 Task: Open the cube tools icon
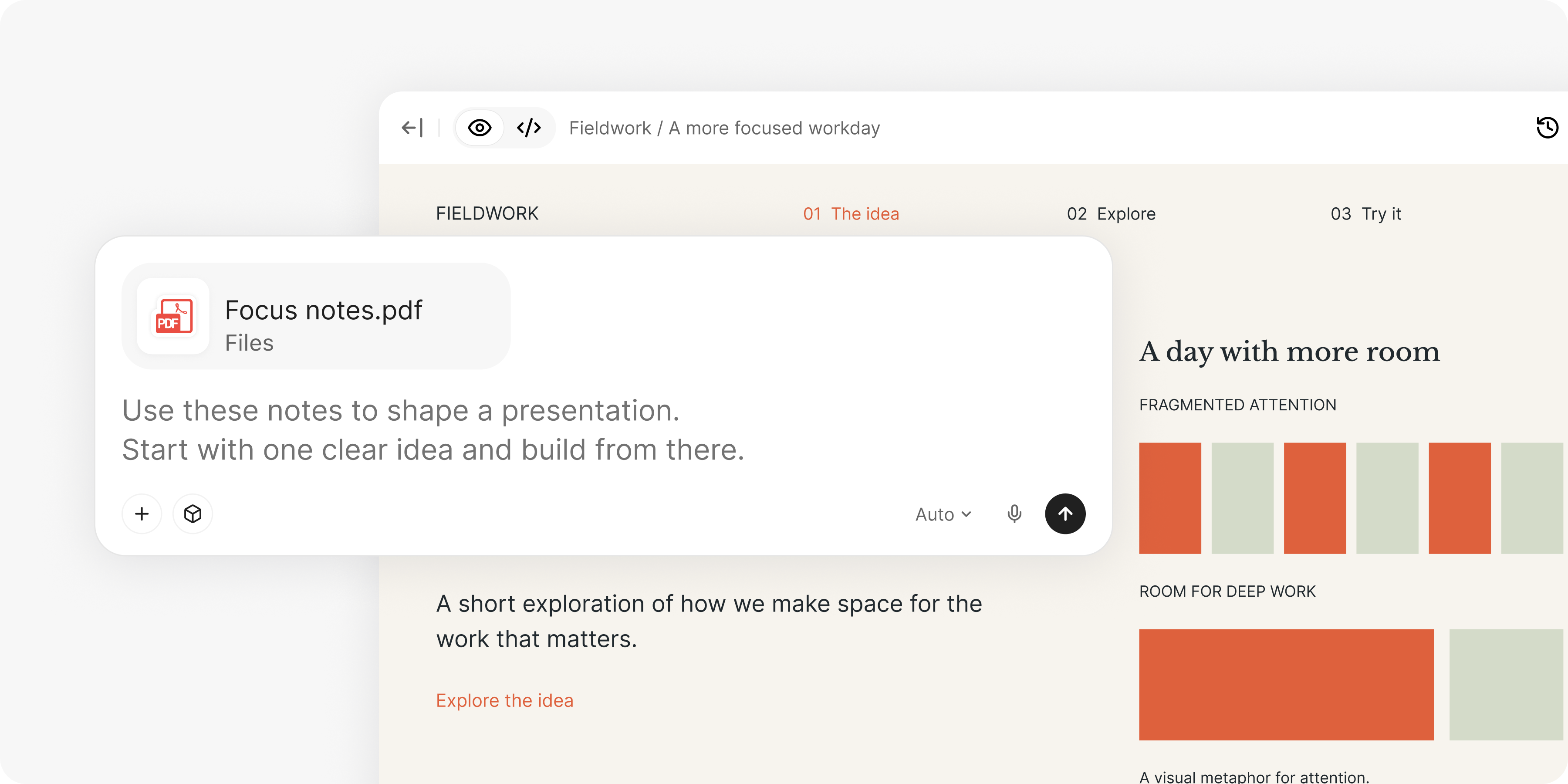pyautogui.click(x=193, y=514)
